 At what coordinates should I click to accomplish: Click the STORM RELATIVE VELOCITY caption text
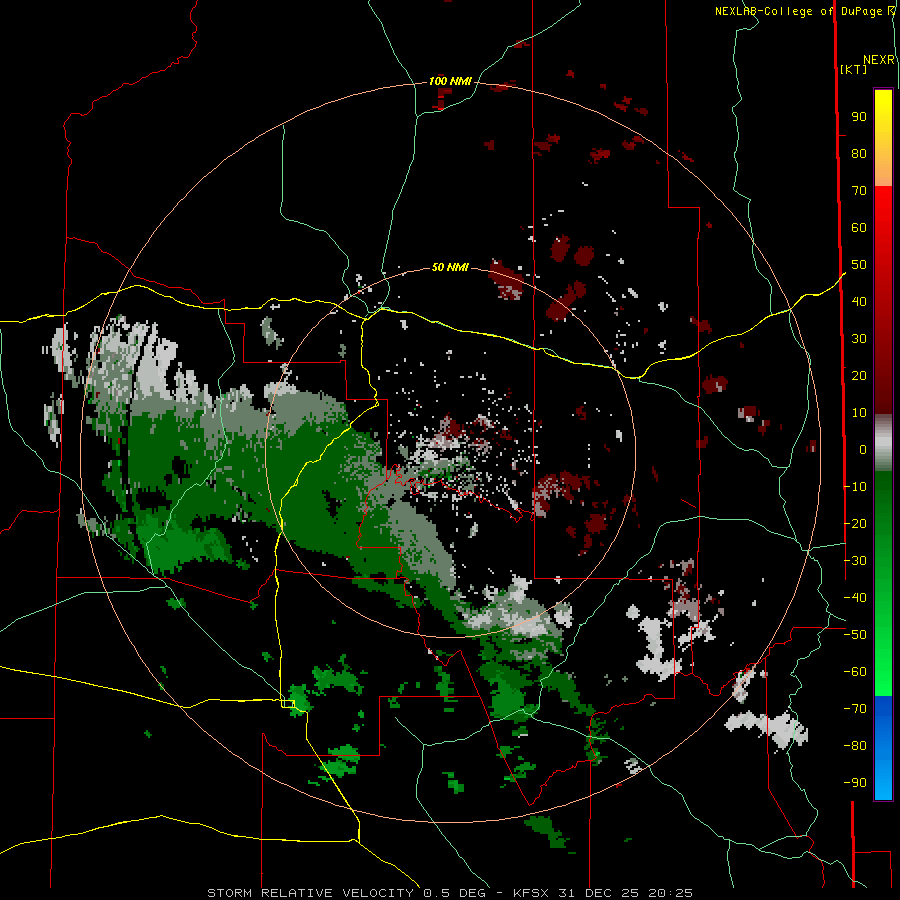coord(310,893)
